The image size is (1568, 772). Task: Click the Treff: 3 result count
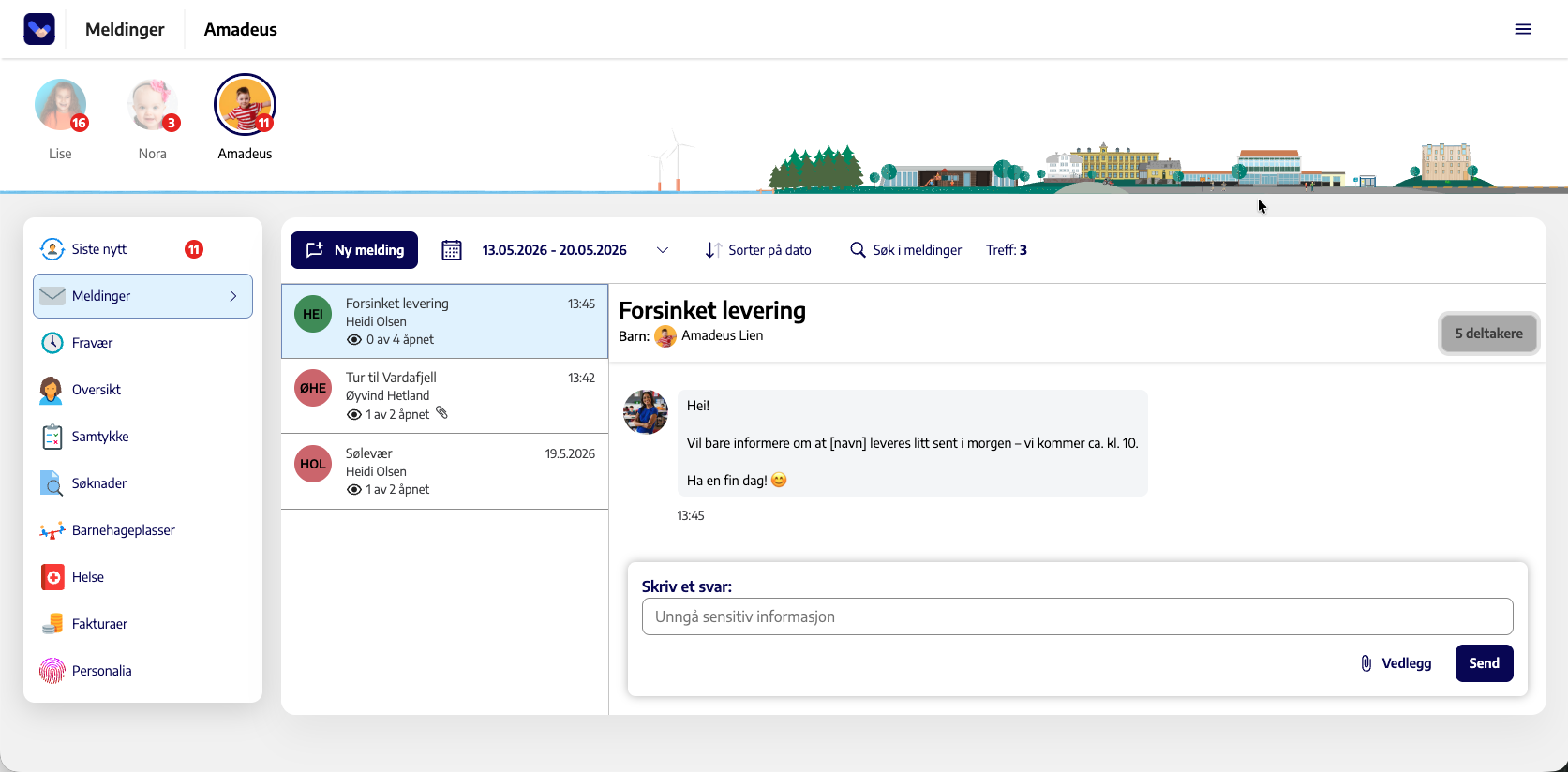point(1007,250)
